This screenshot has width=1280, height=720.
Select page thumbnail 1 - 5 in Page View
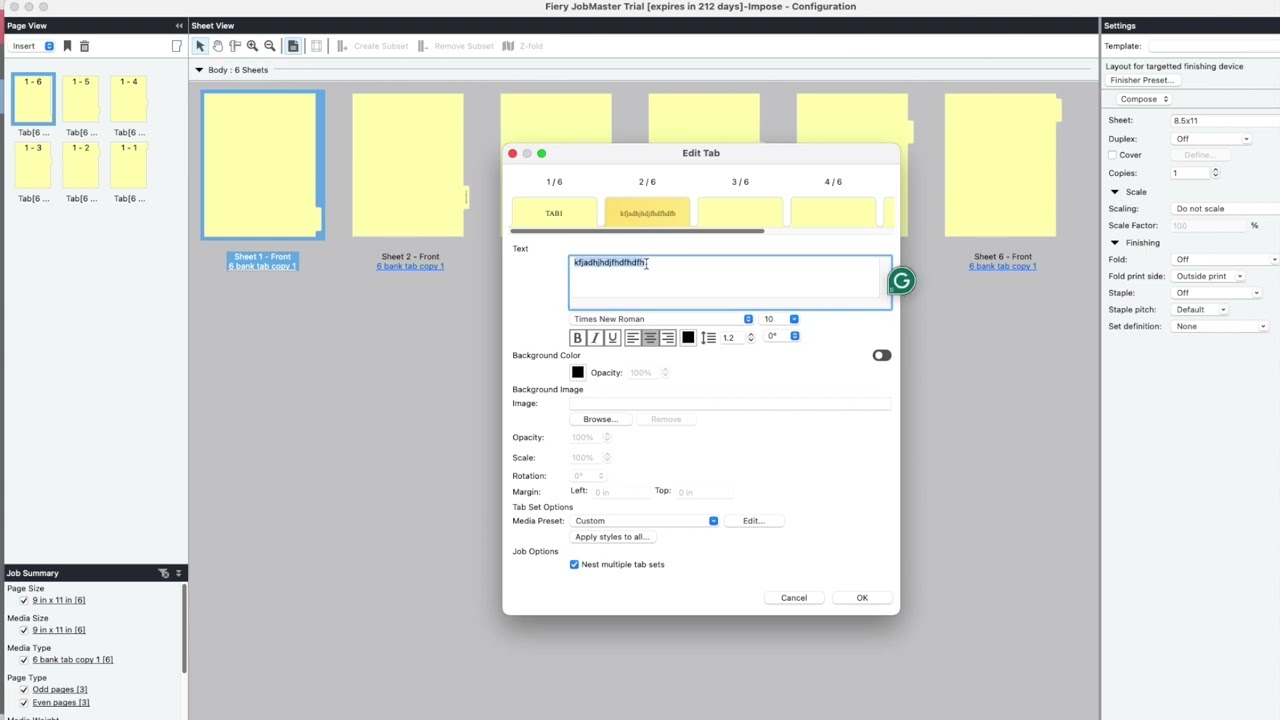[x=81, y=100]
